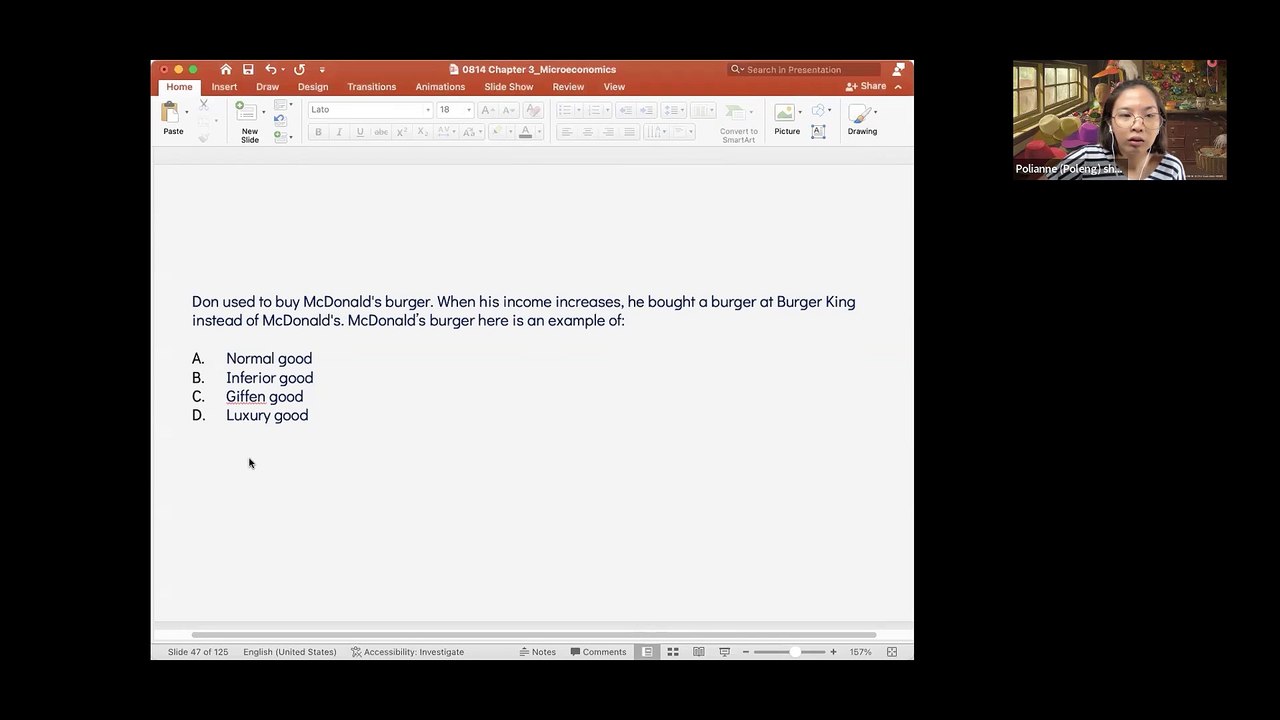Open the slide Layout menu icon
The height and width of the screenshot is (720, 1280).
point(282,105)
